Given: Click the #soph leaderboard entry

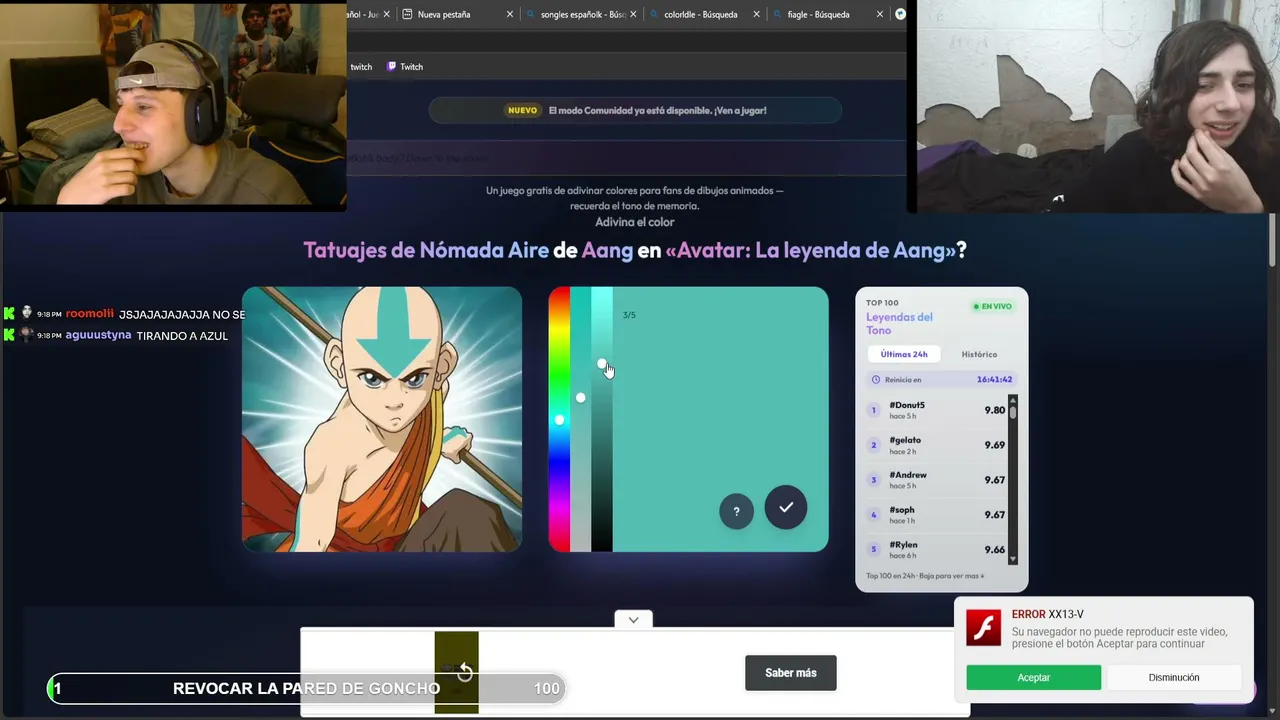Looking at the screenshot, I should point(937,515).
